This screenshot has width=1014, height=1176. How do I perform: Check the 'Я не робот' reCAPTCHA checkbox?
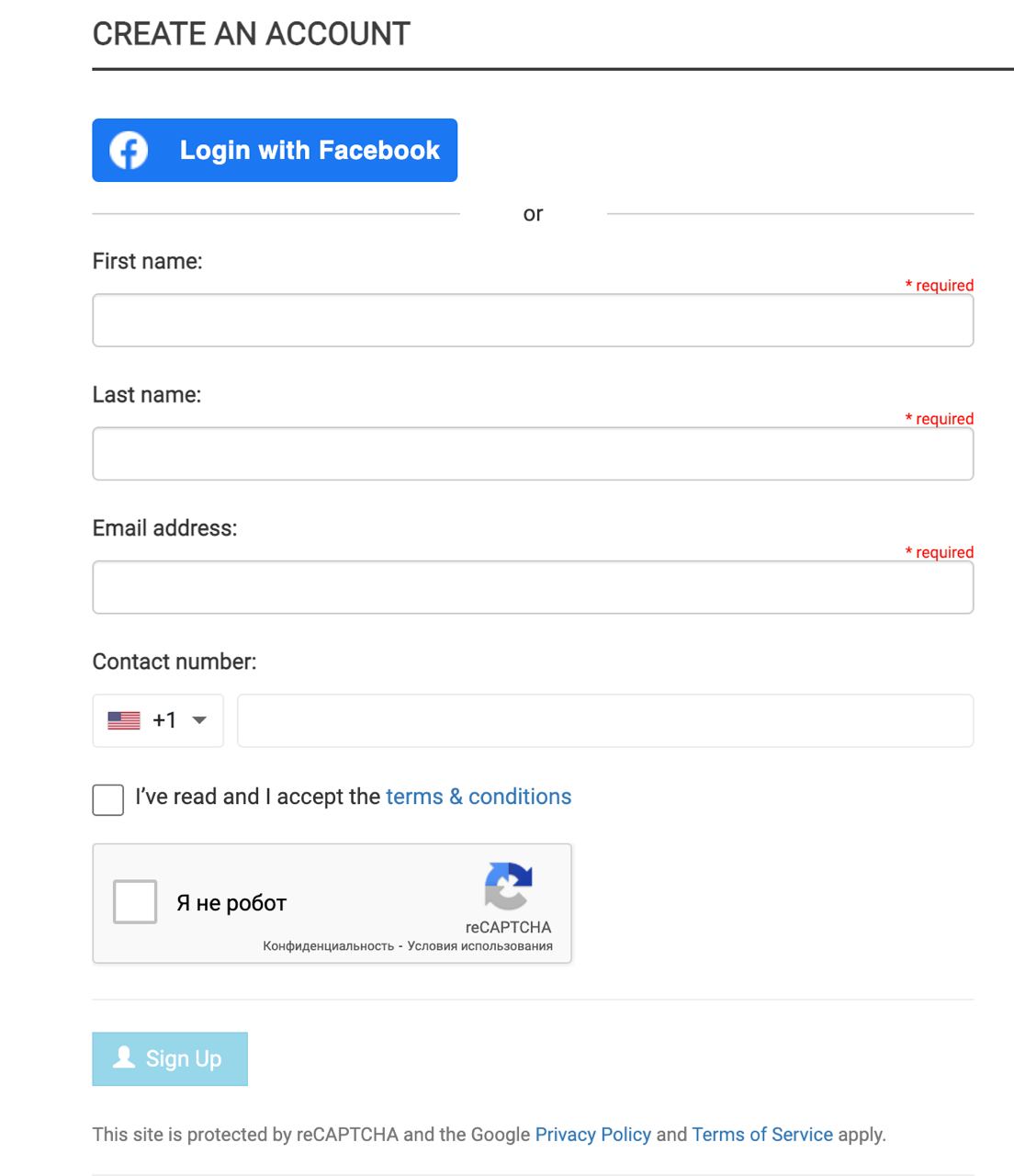tap(137, 902)
